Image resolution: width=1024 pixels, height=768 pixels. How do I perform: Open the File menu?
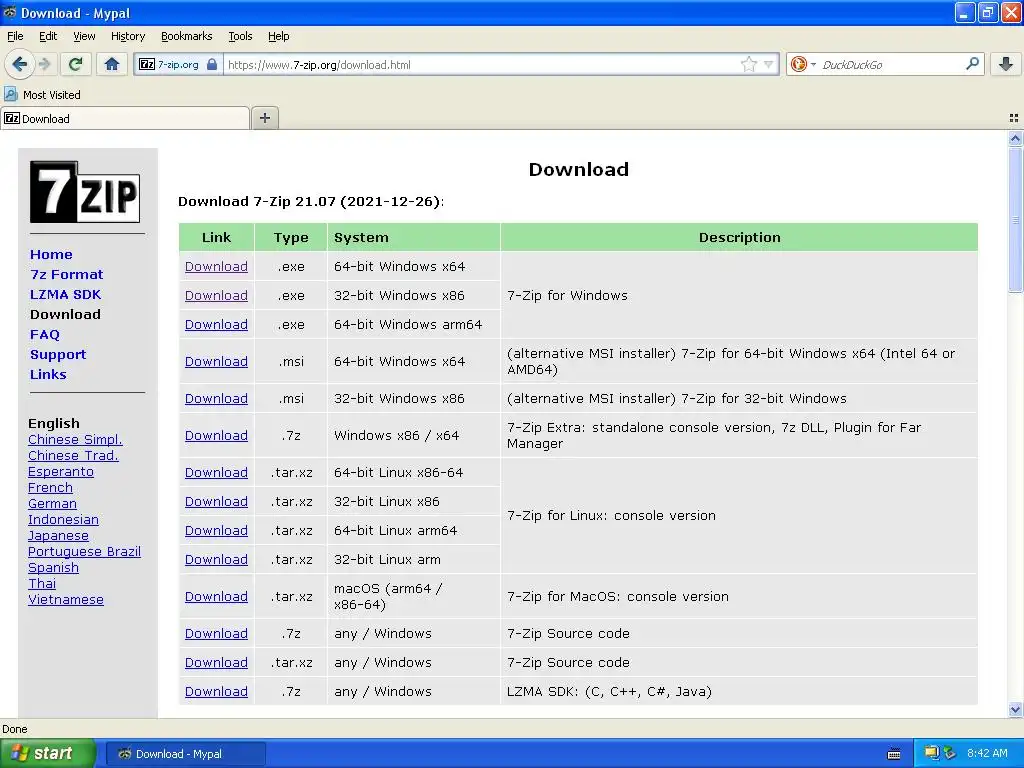[15, 36]
